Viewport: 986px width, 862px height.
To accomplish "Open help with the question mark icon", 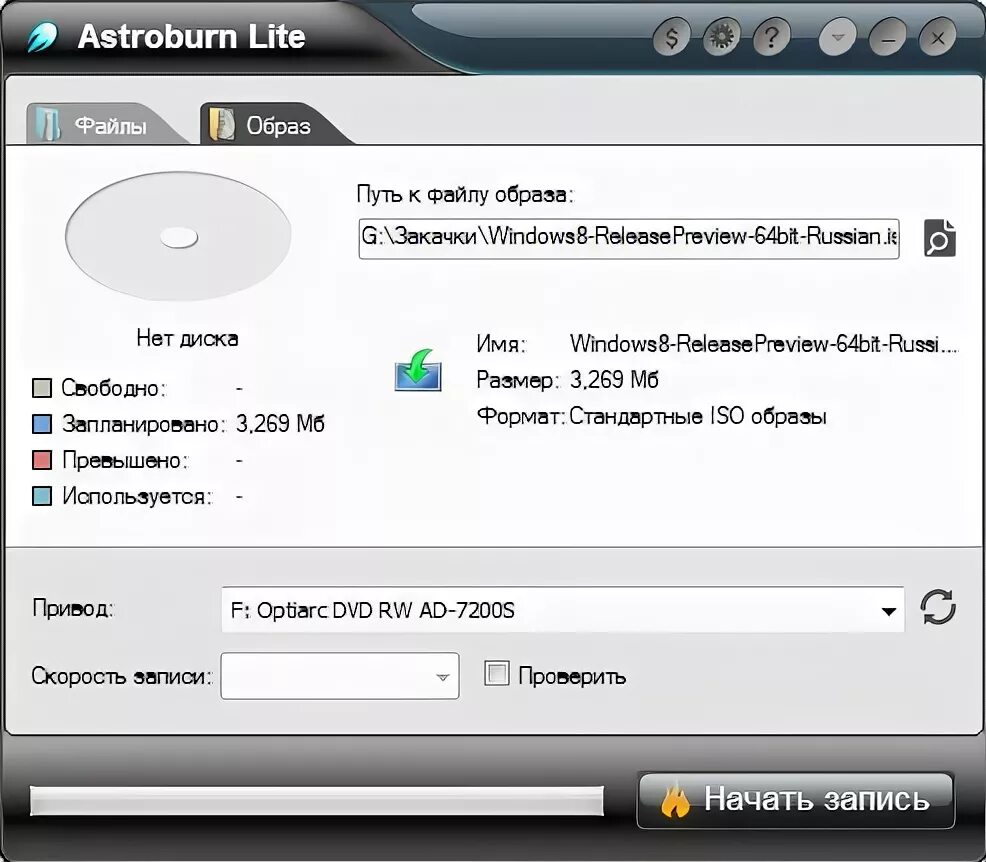I will pos(772,38).
